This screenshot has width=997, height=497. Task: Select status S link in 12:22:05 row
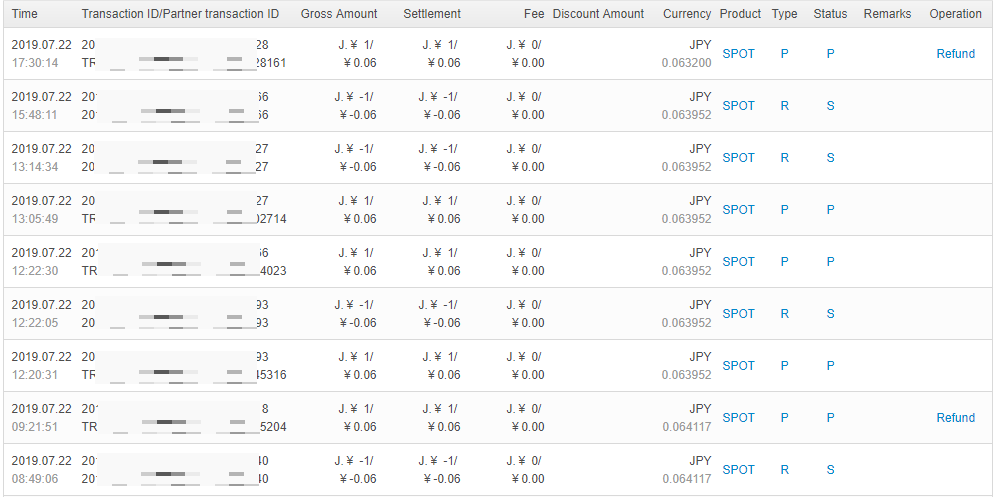click(x=830, y=314)
